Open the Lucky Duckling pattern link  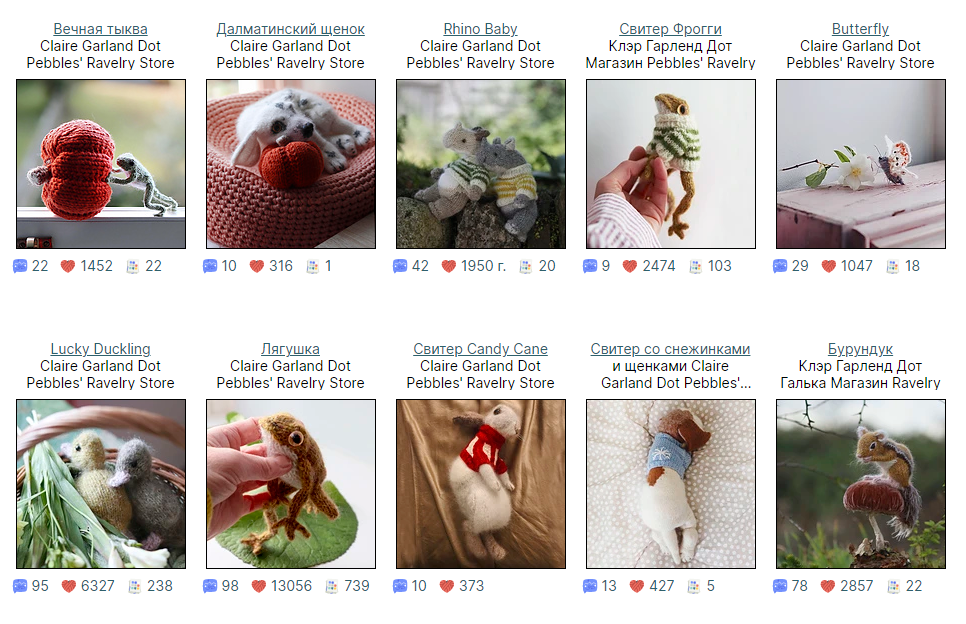tap(100, 349)
